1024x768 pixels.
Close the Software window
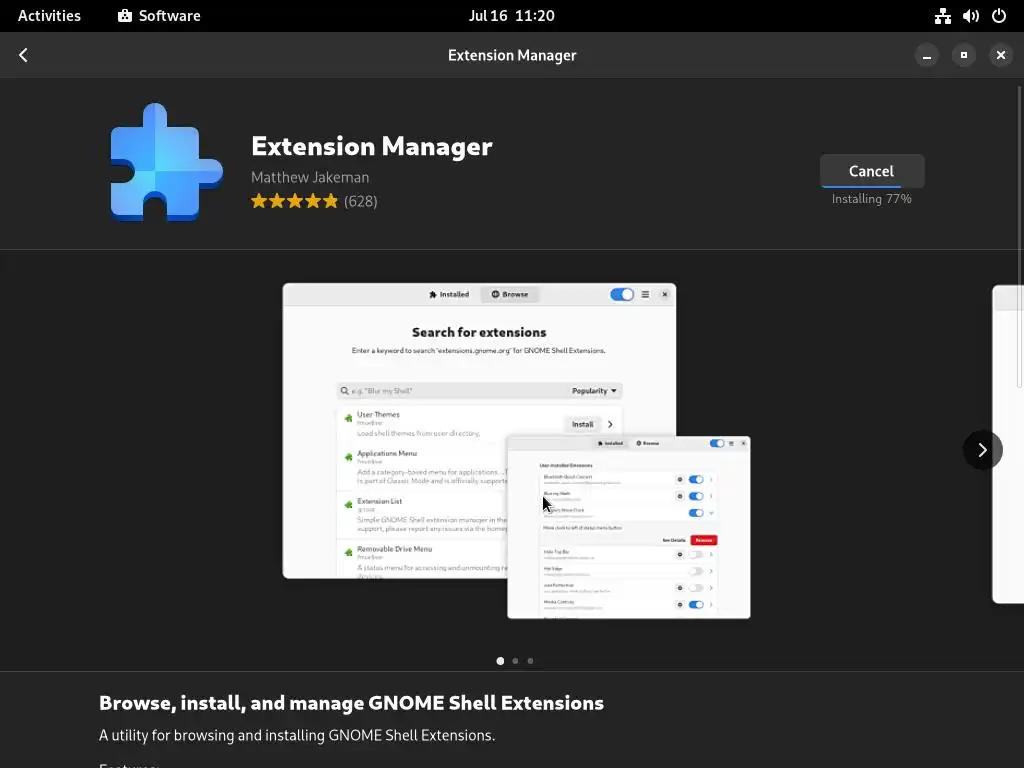tap(1000, 56)
